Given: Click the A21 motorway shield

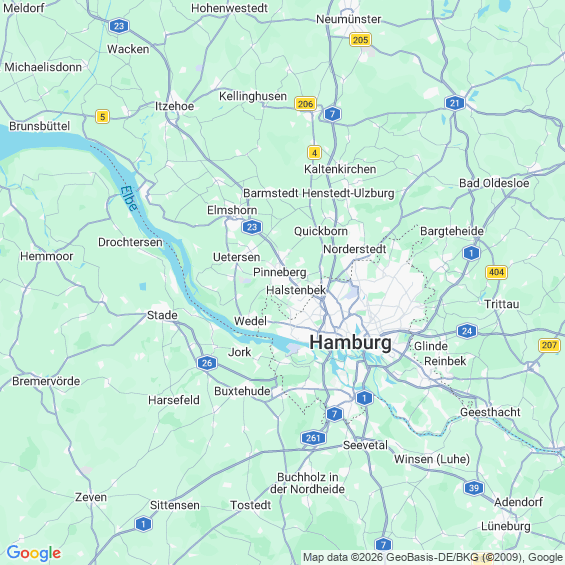Looking at the screenshot, I should click(x=455, y=103).
